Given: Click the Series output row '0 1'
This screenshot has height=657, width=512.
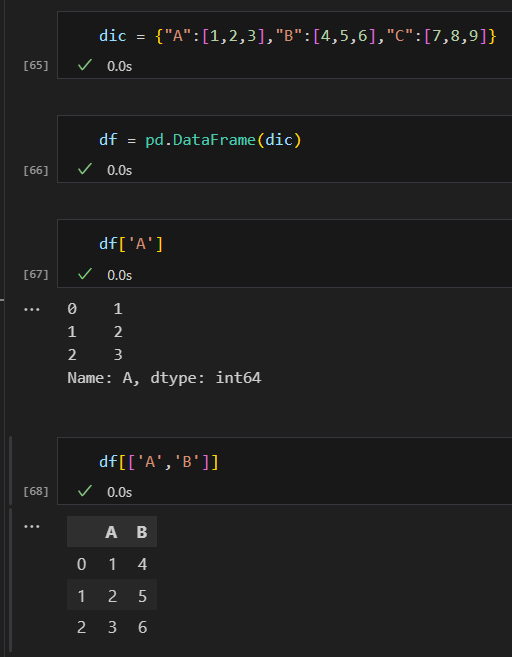Looking at the screenshot, I should coord(95,309).
